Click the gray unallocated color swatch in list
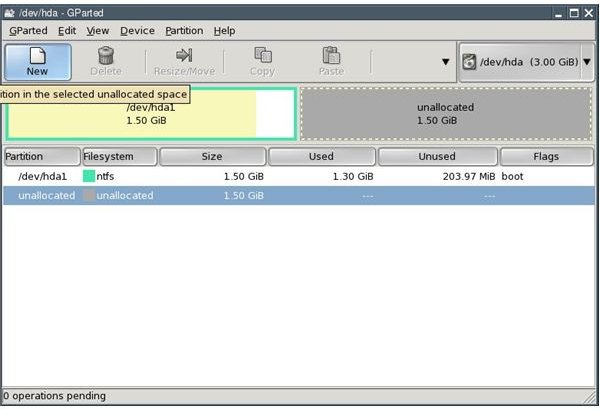 click(89, 195)
